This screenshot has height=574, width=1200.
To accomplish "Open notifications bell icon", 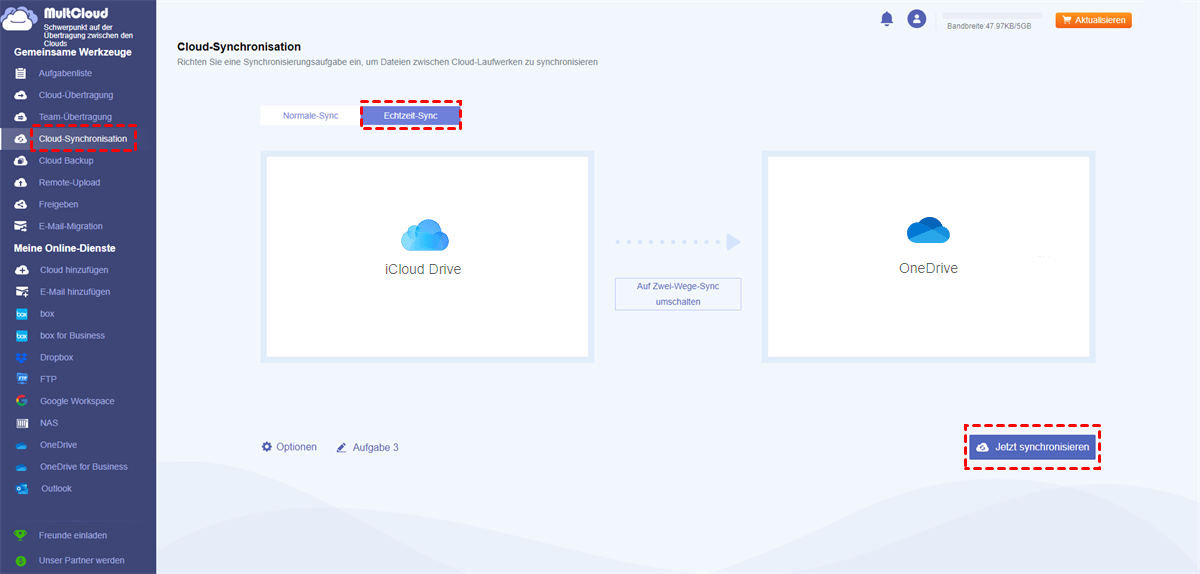I will (x=886, y=19).
